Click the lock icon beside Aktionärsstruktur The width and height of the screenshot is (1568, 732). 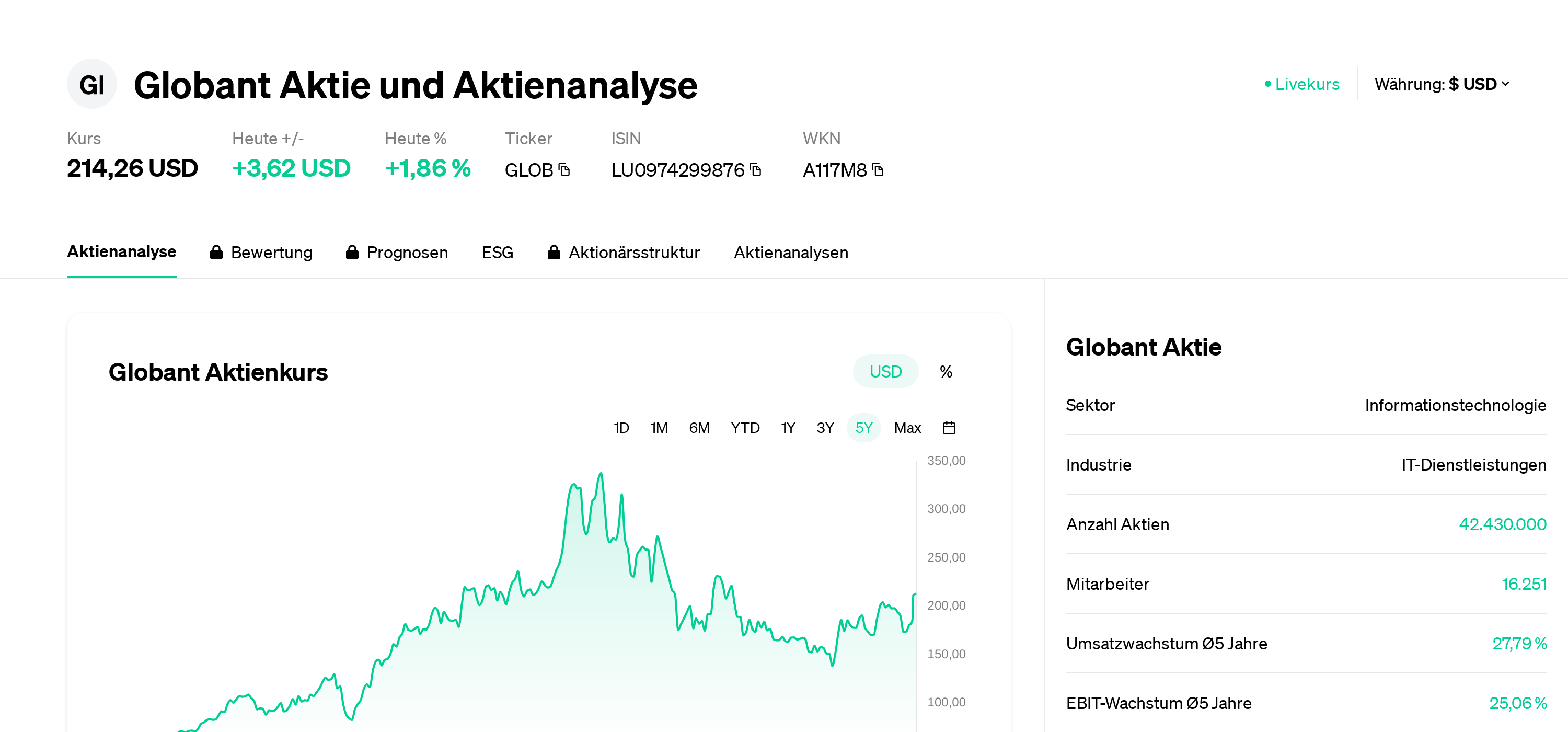click(x=554, y=252)
